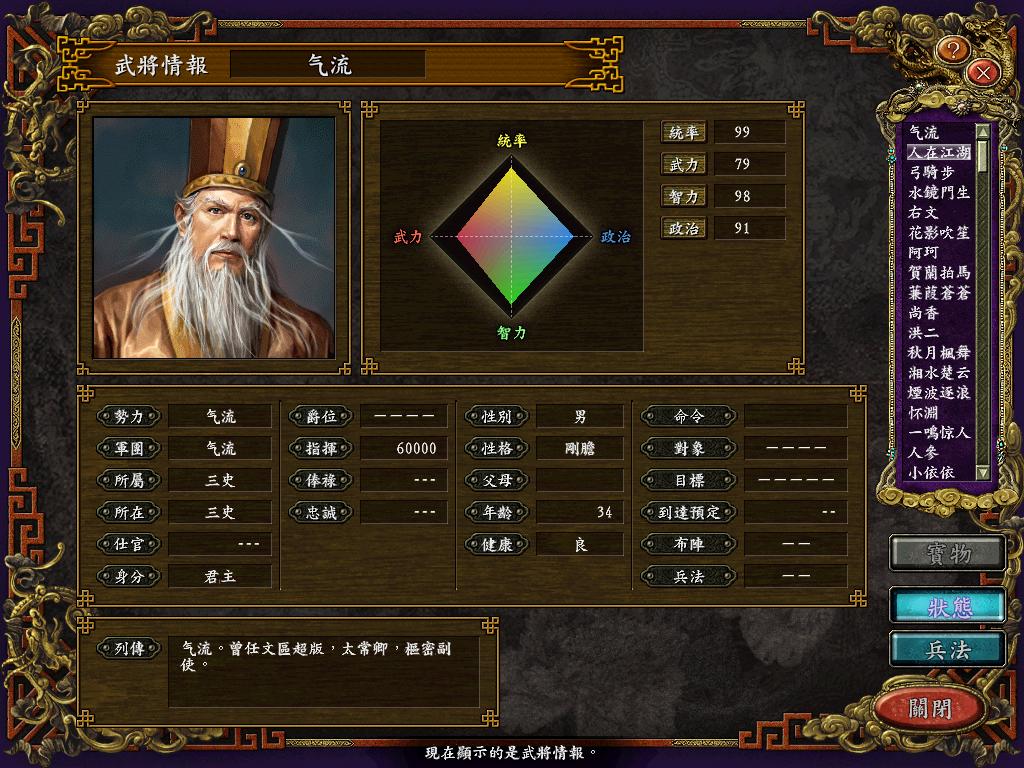Click the red X close icon
Screen dimensions: 1024x768
pos(984,72)
